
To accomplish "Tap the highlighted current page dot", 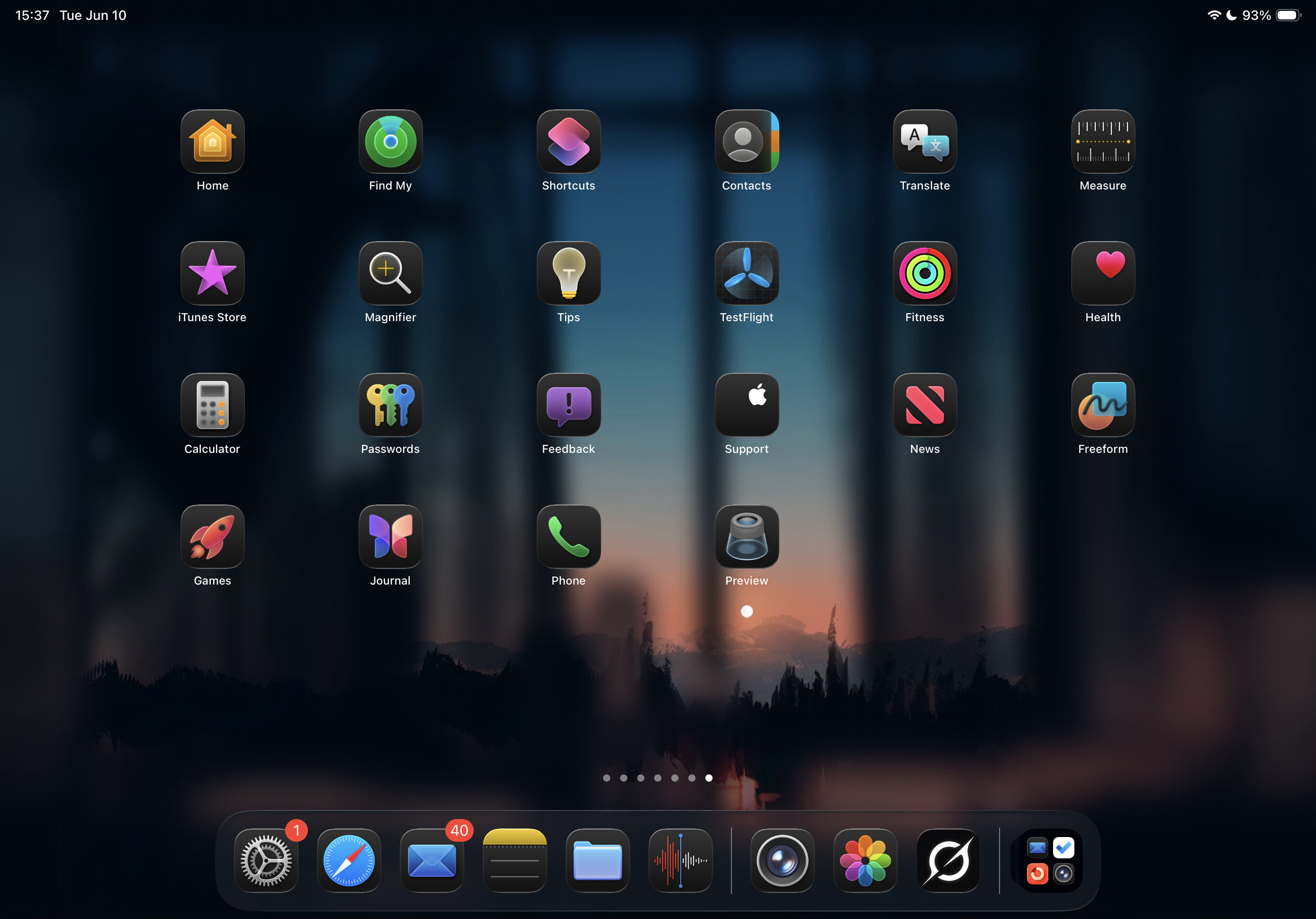I will [x=709, y=778].
